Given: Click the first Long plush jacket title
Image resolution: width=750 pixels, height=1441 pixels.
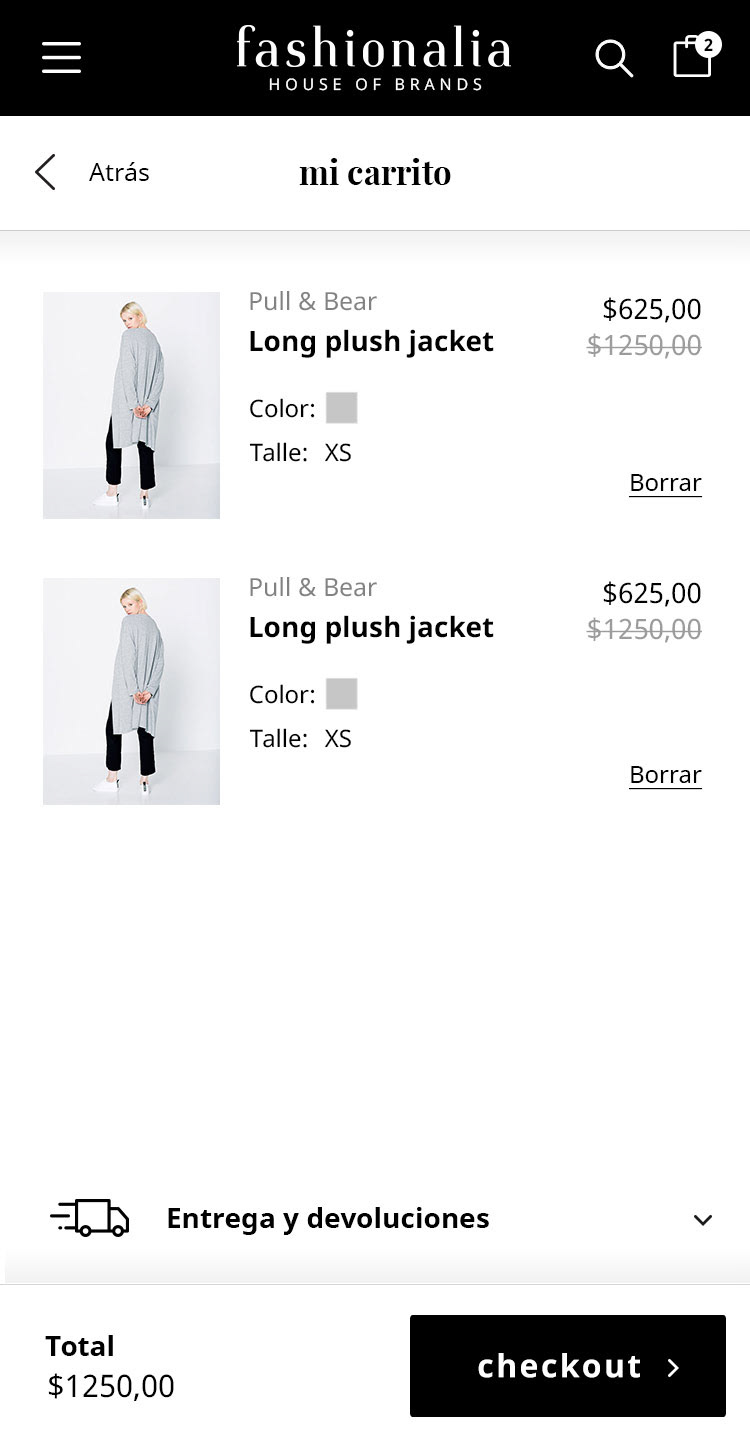Looking at the screenshot, I should pos(371,342).
